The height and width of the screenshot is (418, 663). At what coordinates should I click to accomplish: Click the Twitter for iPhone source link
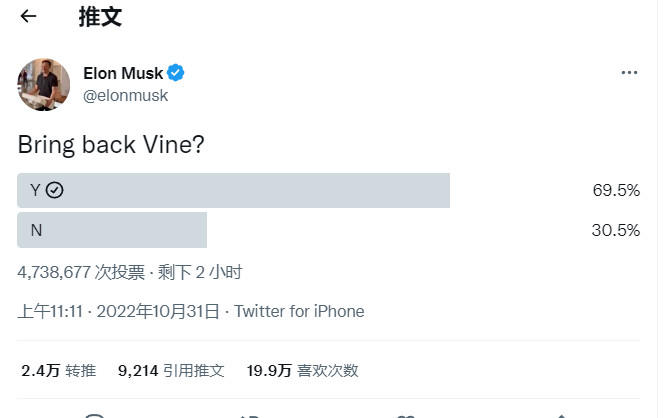click(299, 311)
